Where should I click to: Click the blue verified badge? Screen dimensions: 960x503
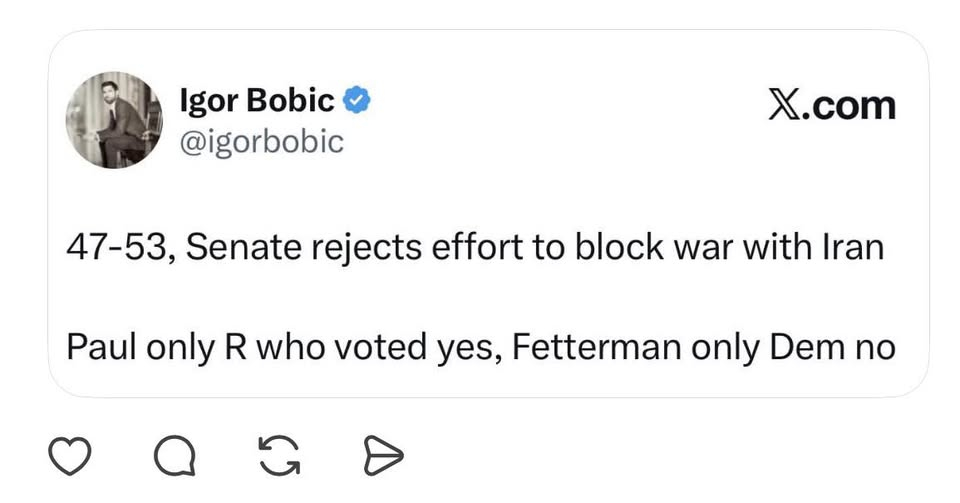(358, 100)
